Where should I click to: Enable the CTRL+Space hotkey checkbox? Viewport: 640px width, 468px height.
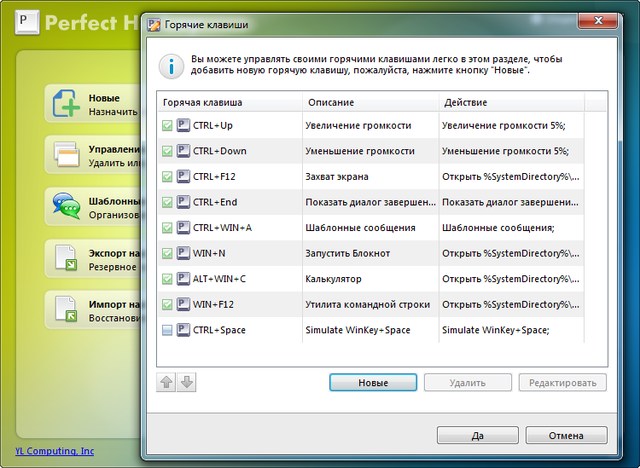pyautogui.click(x=167, y=330)
